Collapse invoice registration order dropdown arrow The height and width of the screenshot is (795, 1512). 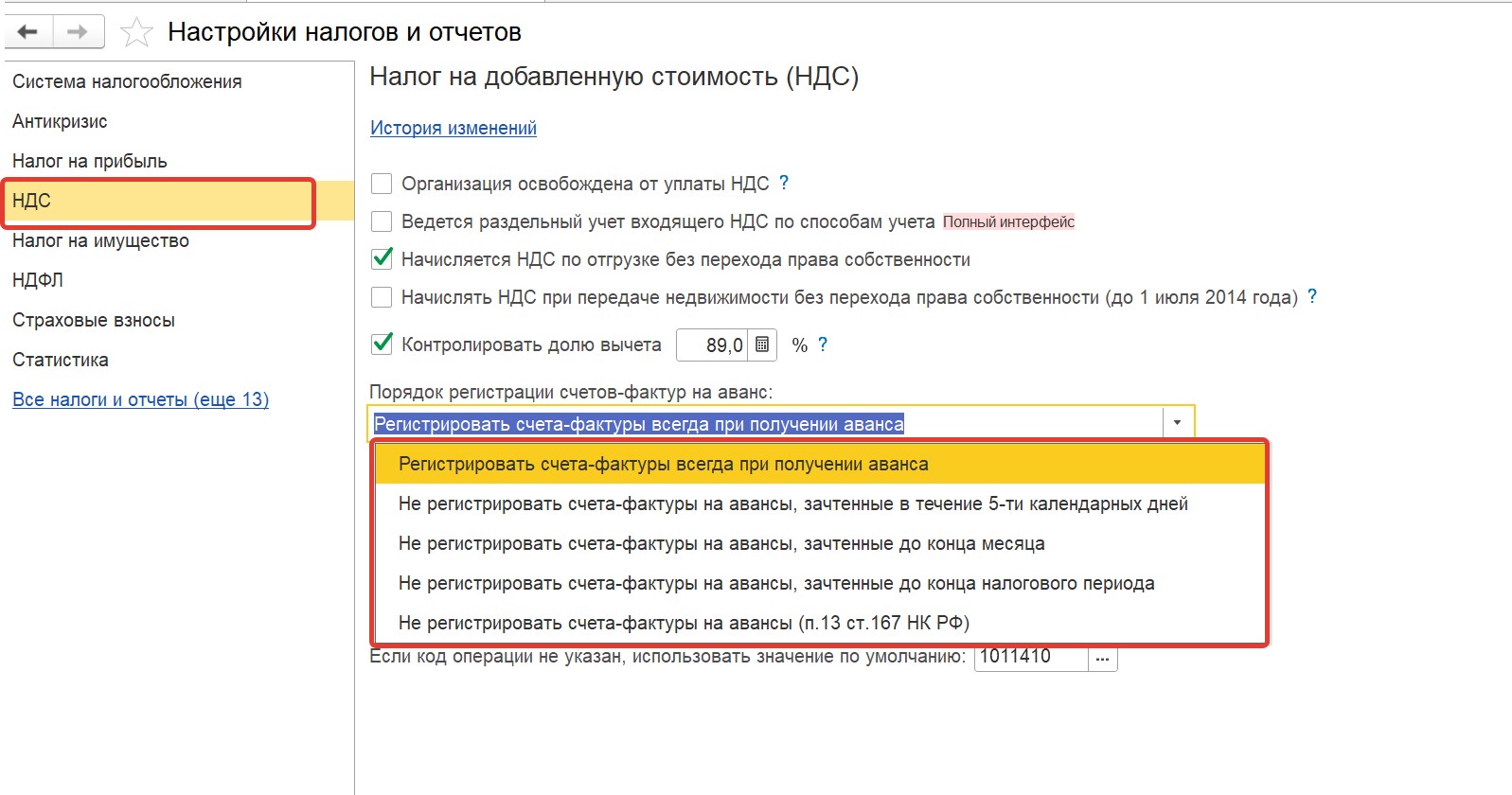[x=1177, y=423]
